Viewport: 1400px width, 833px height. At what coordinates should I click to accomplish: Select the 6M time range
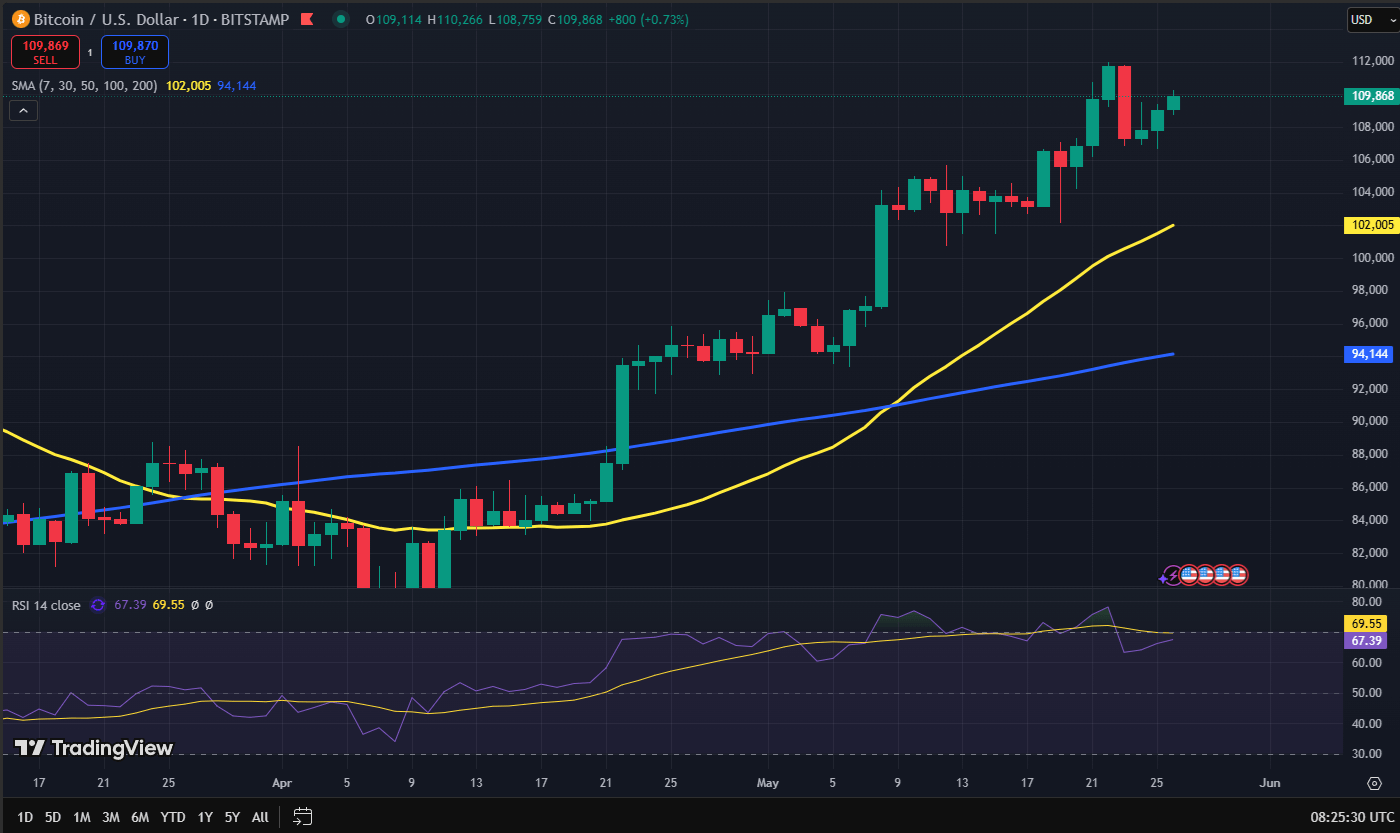(x=141, y=817)
